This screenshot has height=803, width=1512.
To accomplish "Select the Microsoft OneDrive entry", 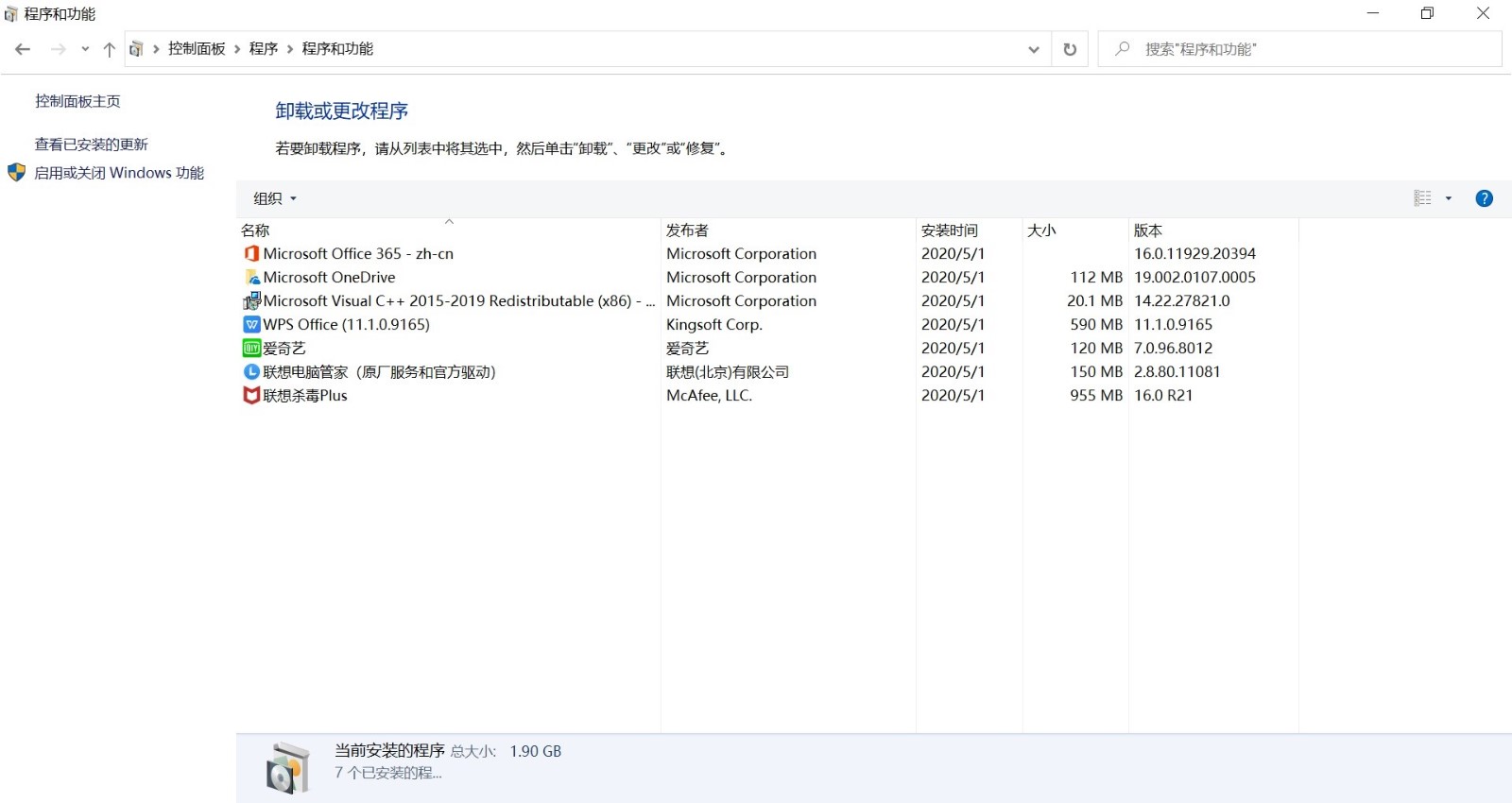I will [329, 277].
